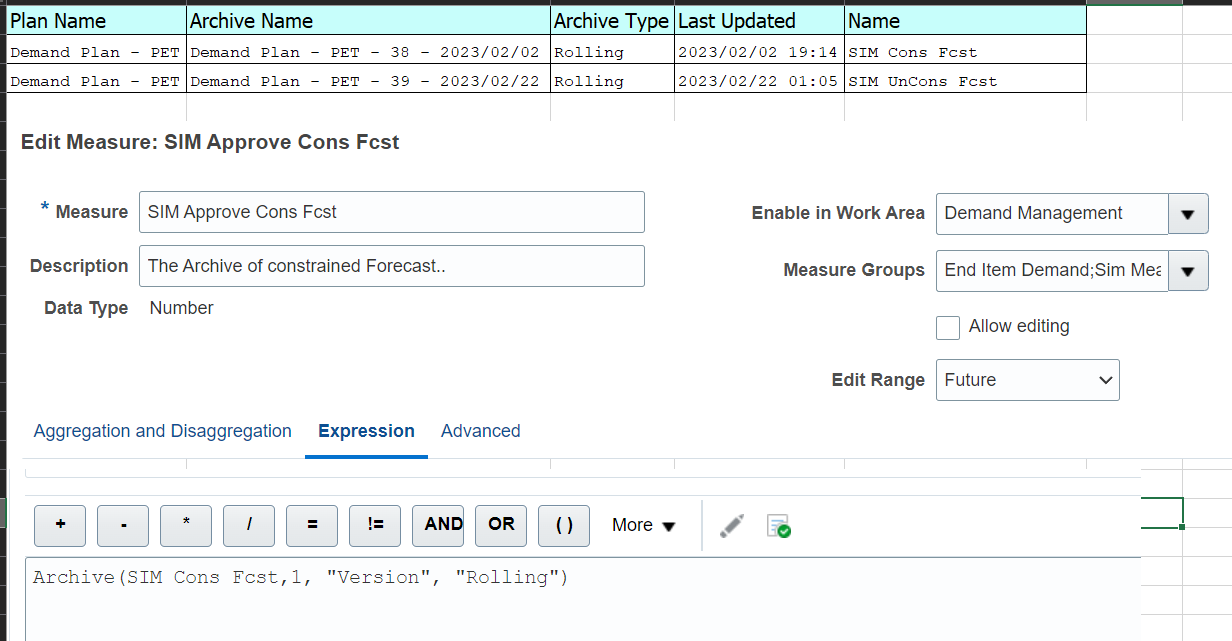Screen dimensions: 1232x641
Task: Click the plus operator icon
Action: point(59,525)
